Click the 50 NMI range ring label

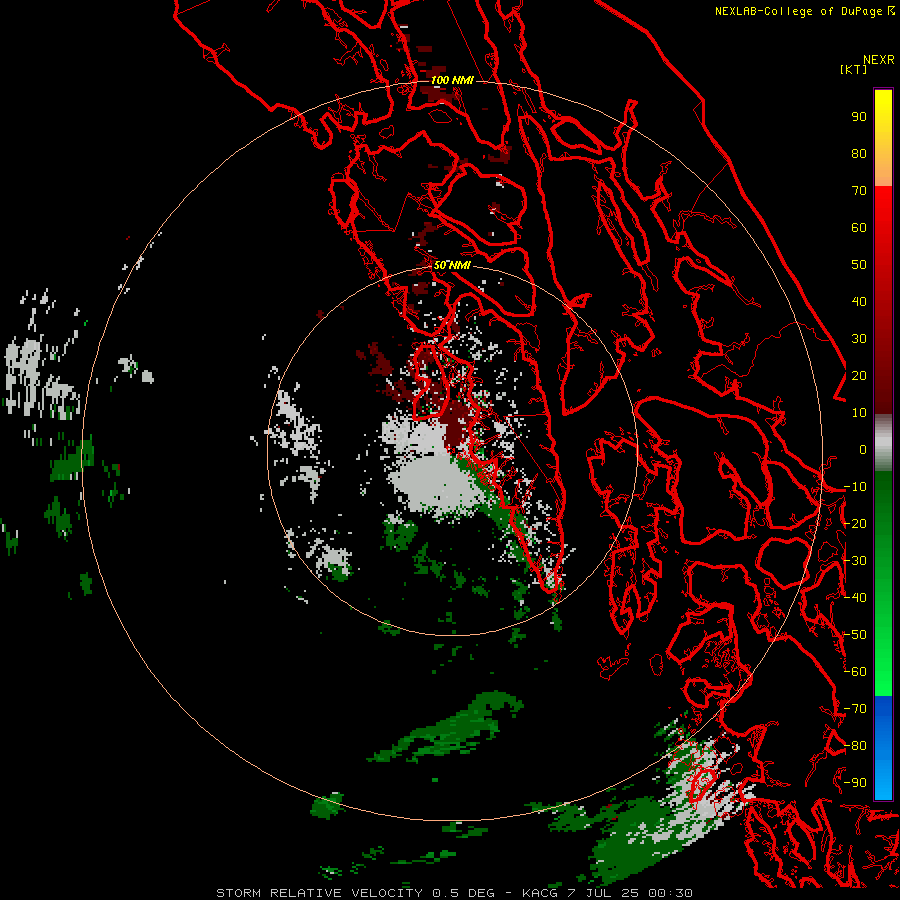click(x=452, y=265)
